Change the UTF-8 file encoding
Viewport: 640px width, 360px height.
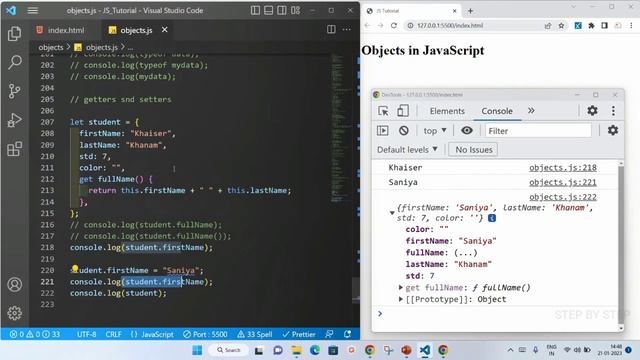point(86,334)
